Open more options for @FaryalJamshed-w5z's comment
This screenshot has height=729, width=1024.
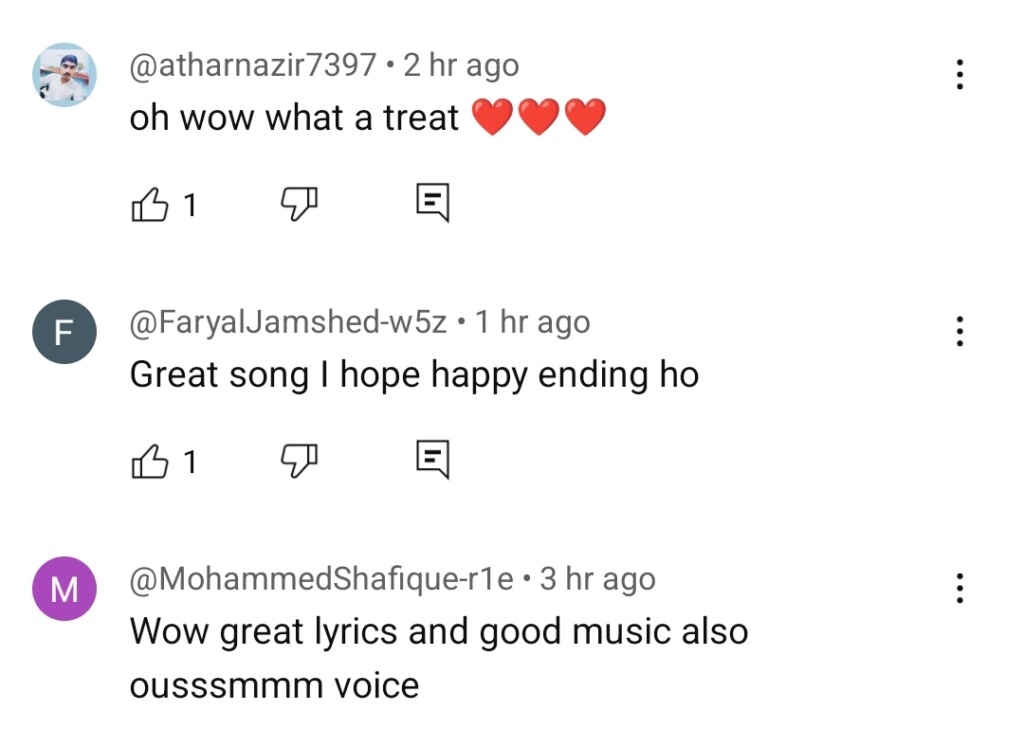(959, 331)
